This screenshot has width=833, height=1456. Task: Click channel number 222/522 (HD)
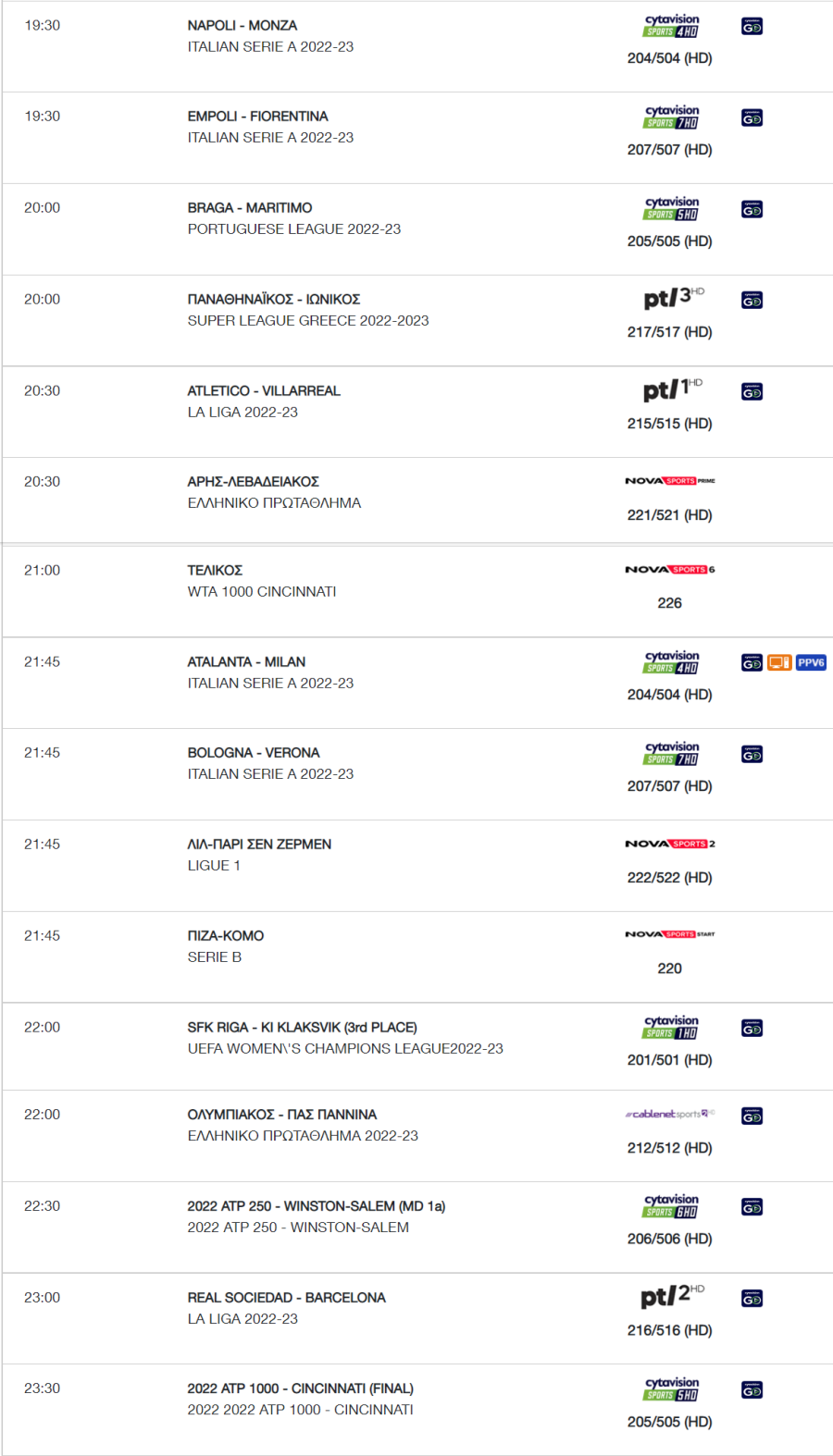670,877
